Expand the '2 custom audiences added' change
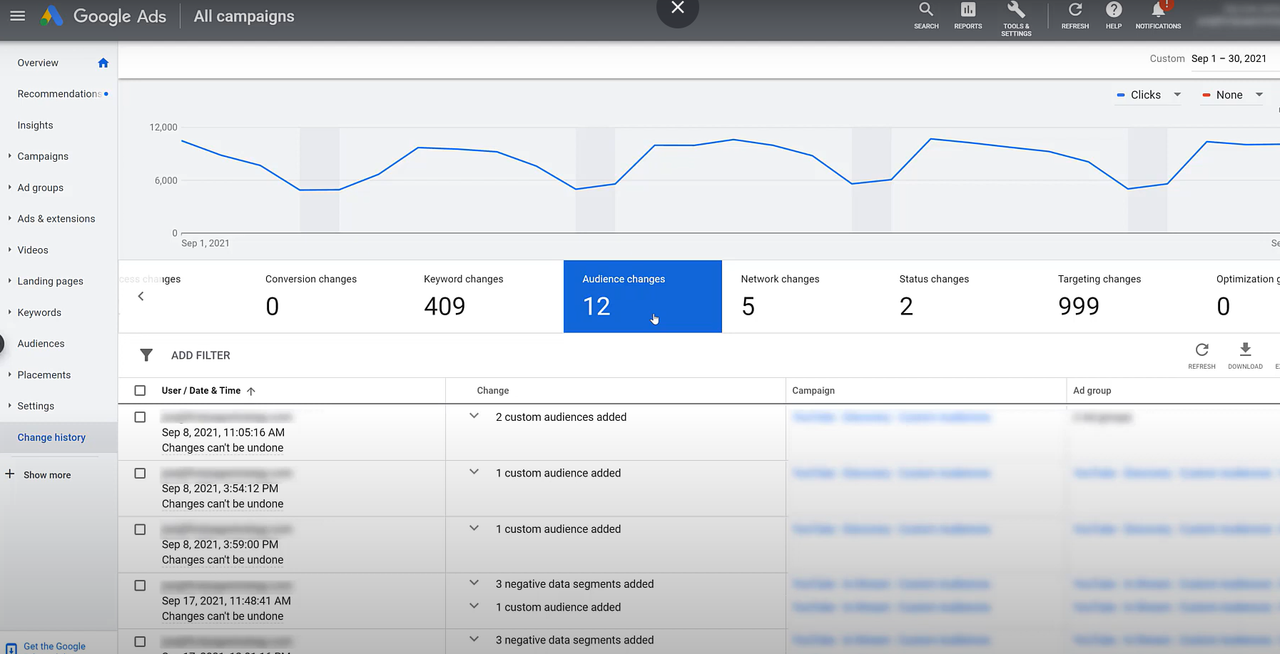 [x=475, y=416]
